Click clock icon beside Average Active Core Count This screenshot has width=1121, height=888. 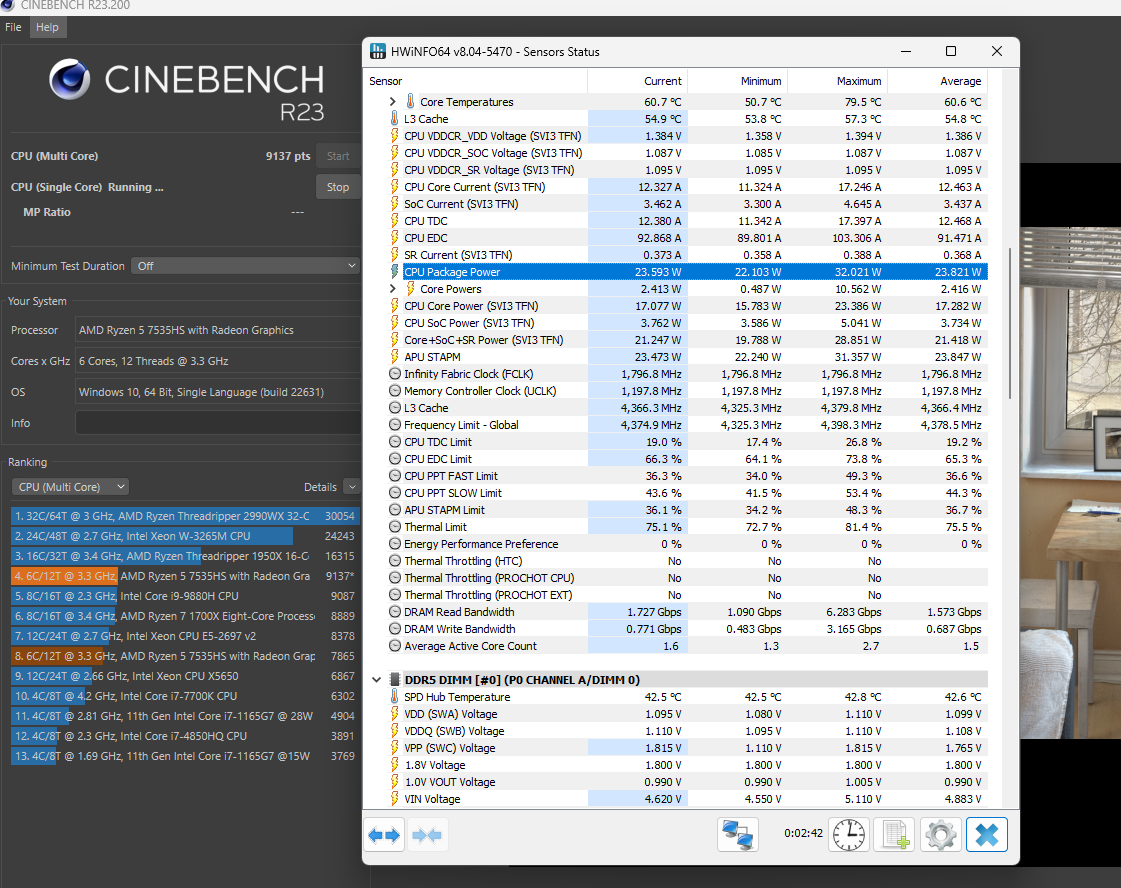click(x=395, y=646)
